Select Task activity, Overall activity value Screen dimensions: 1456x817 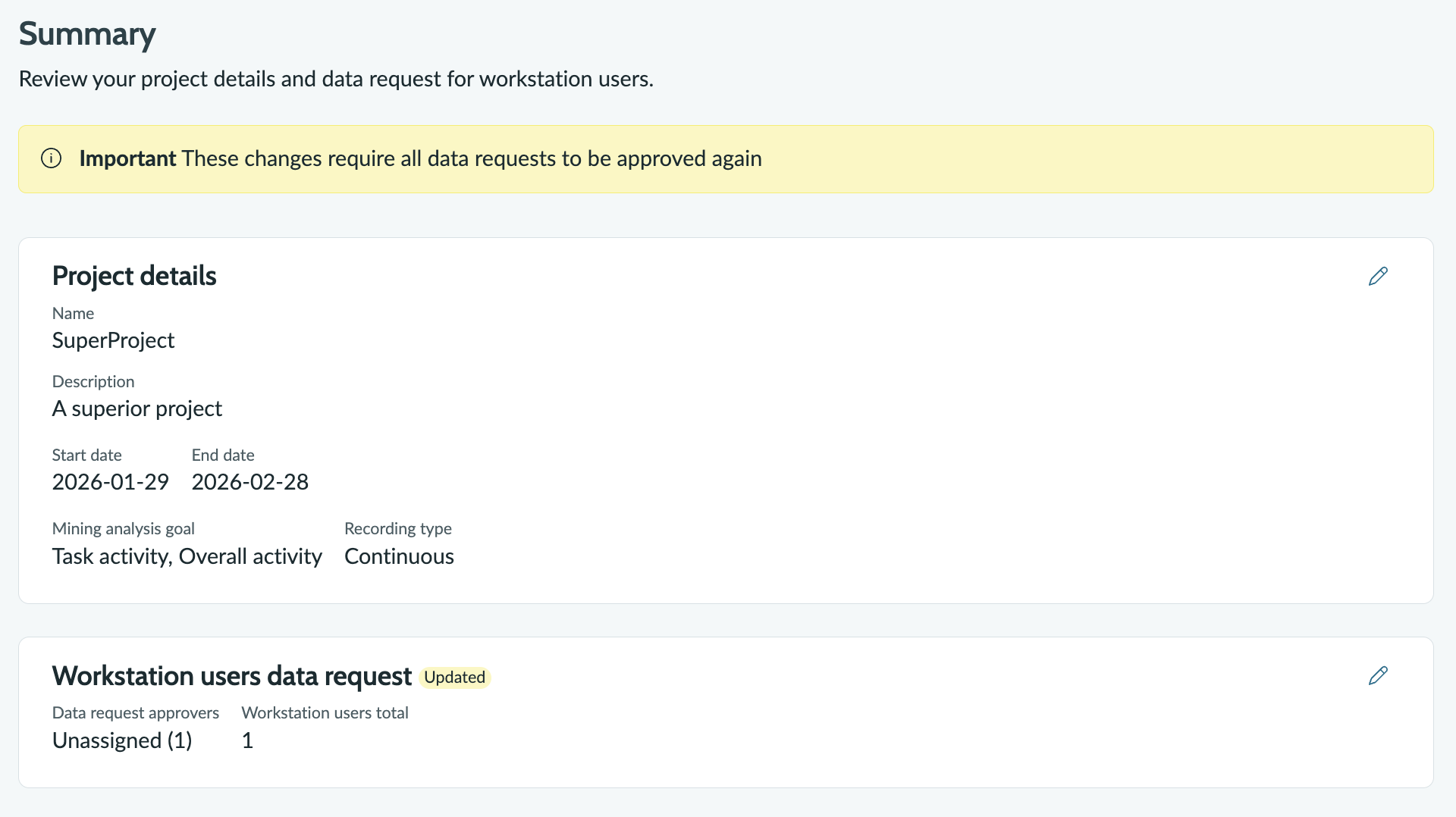click(187, 556)
